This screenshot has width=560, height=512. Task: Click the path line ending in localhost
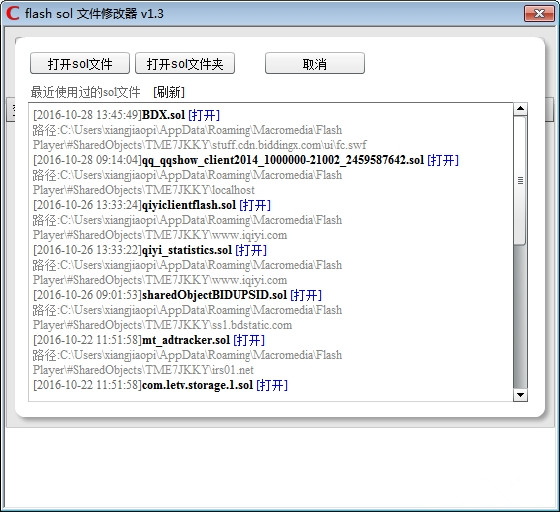[x=144, y=190]
